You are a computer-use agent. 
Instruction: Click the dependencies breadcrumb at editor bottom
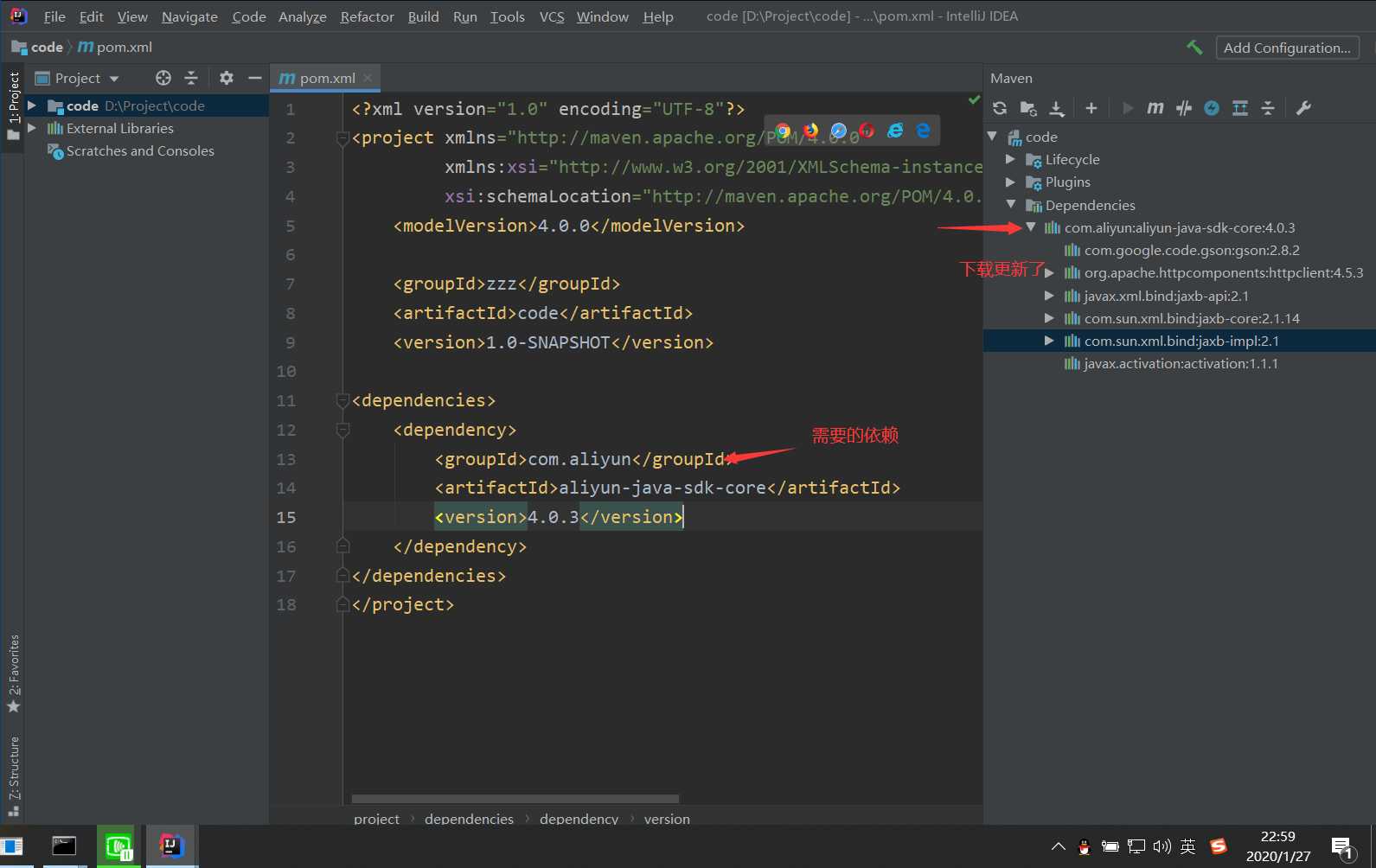(x=469, y=819)
